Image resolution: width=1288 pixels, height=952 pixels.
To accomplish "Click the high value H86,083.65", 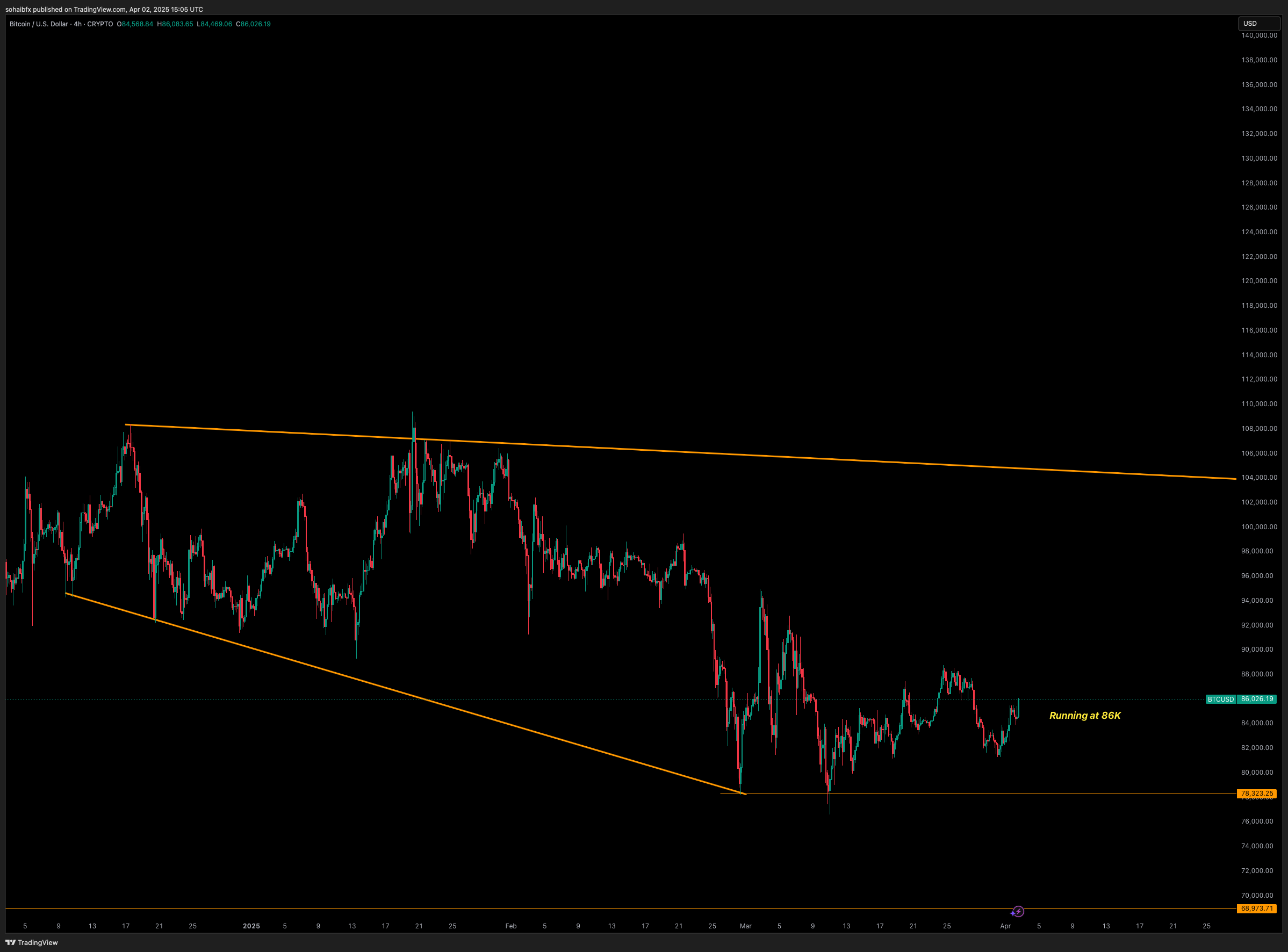I will point(175,24).
